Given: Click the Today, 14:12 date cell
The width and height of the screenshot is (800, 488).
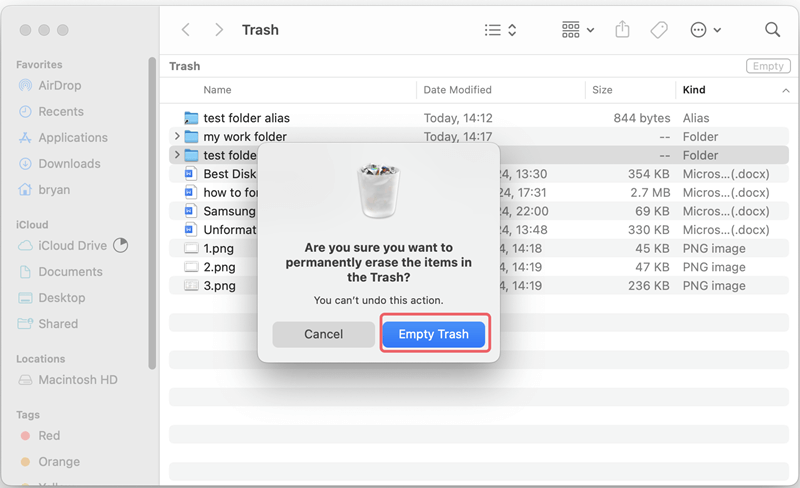Looking at the screenshot, I should pos(458,118).
